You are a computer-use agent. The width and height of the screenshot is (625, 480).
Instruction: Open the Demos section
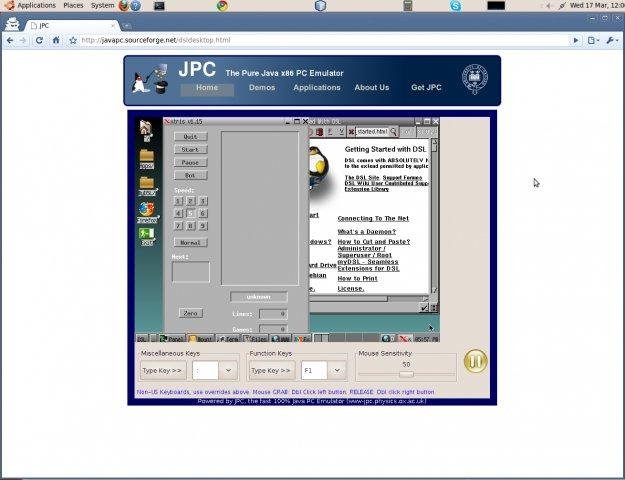[x=262, y=88]
